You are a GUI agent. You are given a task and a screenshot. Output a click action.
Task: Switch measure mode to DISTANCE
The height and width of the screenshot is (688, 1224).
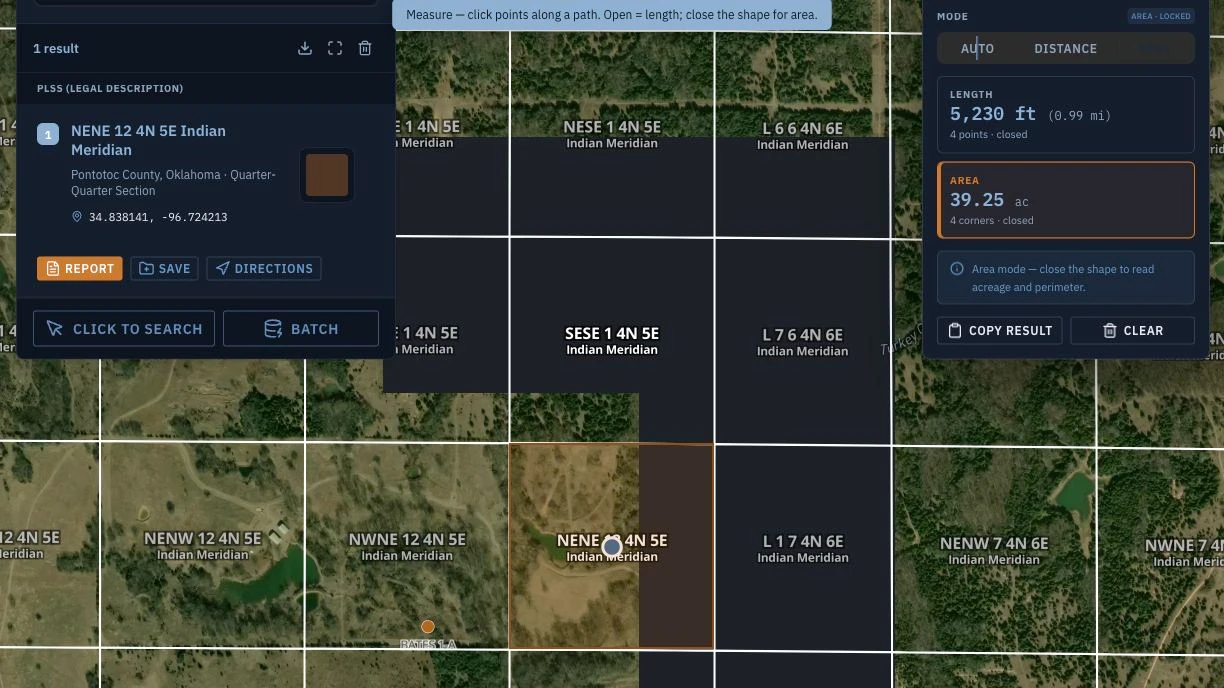(x=1065, y=48)
